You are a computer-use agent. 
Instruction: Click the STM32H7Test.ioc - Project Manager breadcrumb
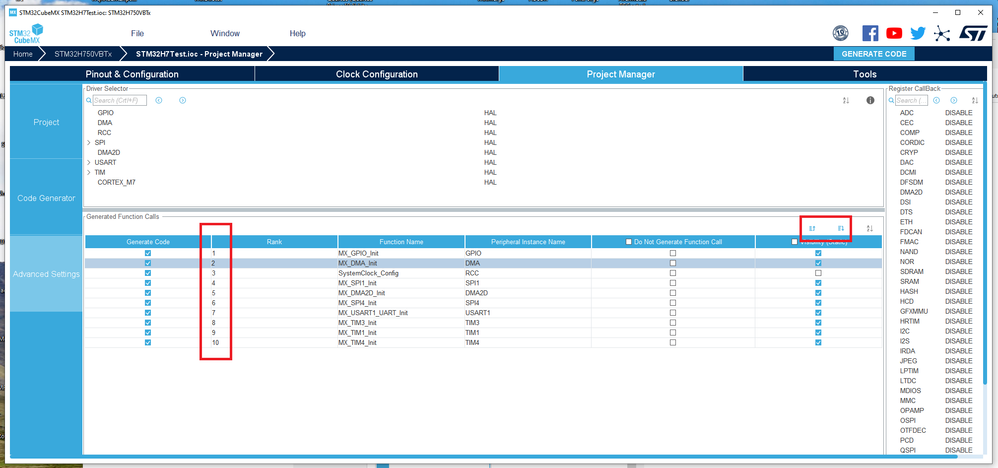tap(199, 54)
